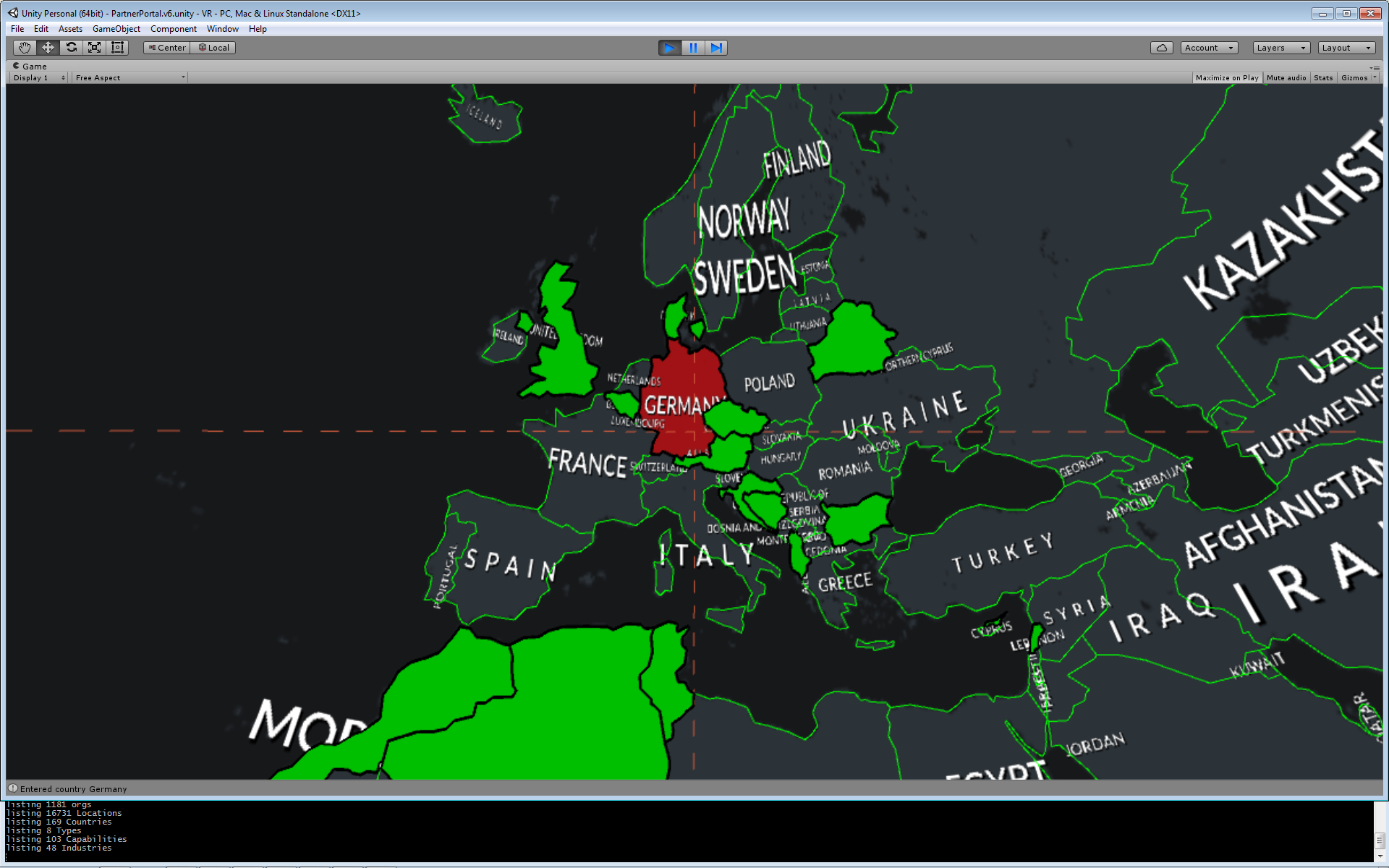Open the Cloud services icon

point(1161,48)
